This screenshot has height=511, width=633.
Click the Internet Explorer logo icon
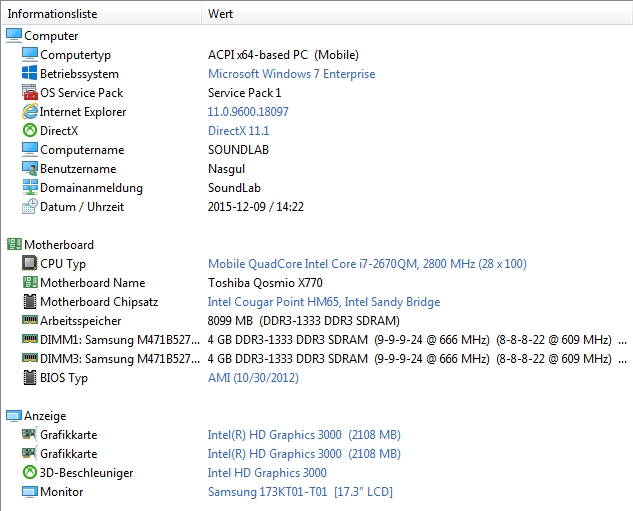(x=30, y=111)
